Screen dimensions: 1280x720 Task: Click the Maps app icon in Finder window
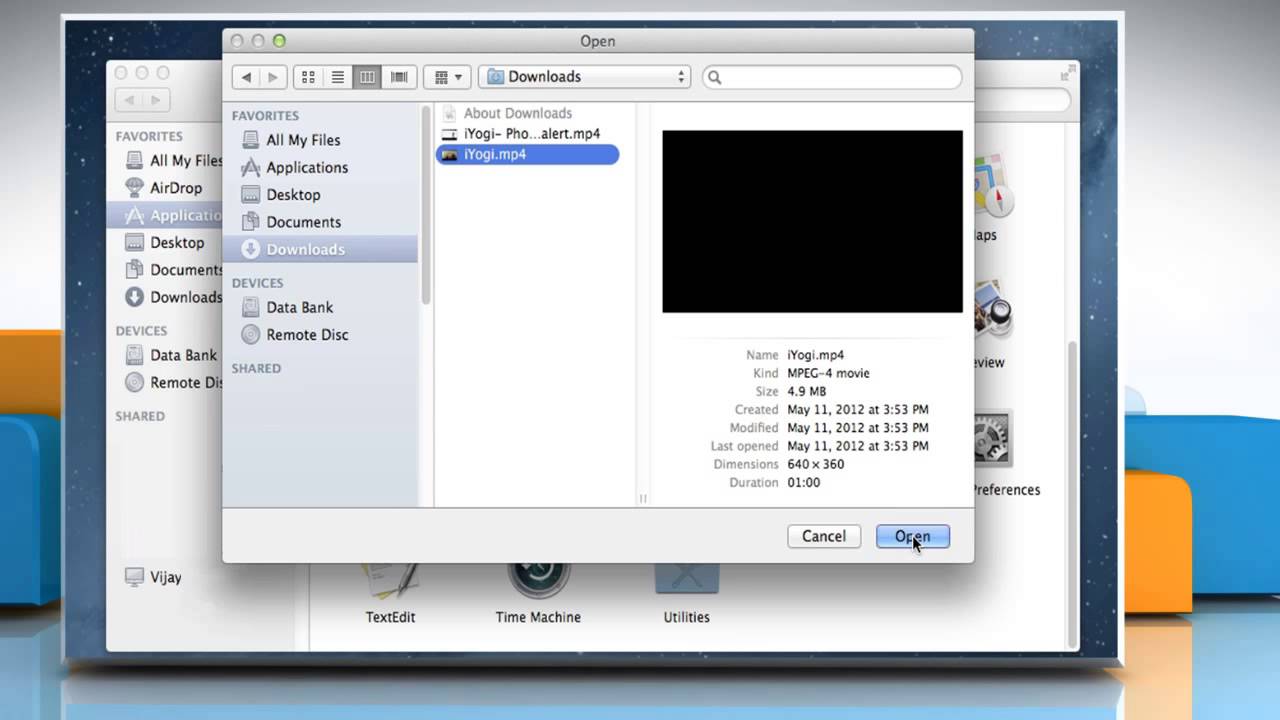tap(994, 186)
